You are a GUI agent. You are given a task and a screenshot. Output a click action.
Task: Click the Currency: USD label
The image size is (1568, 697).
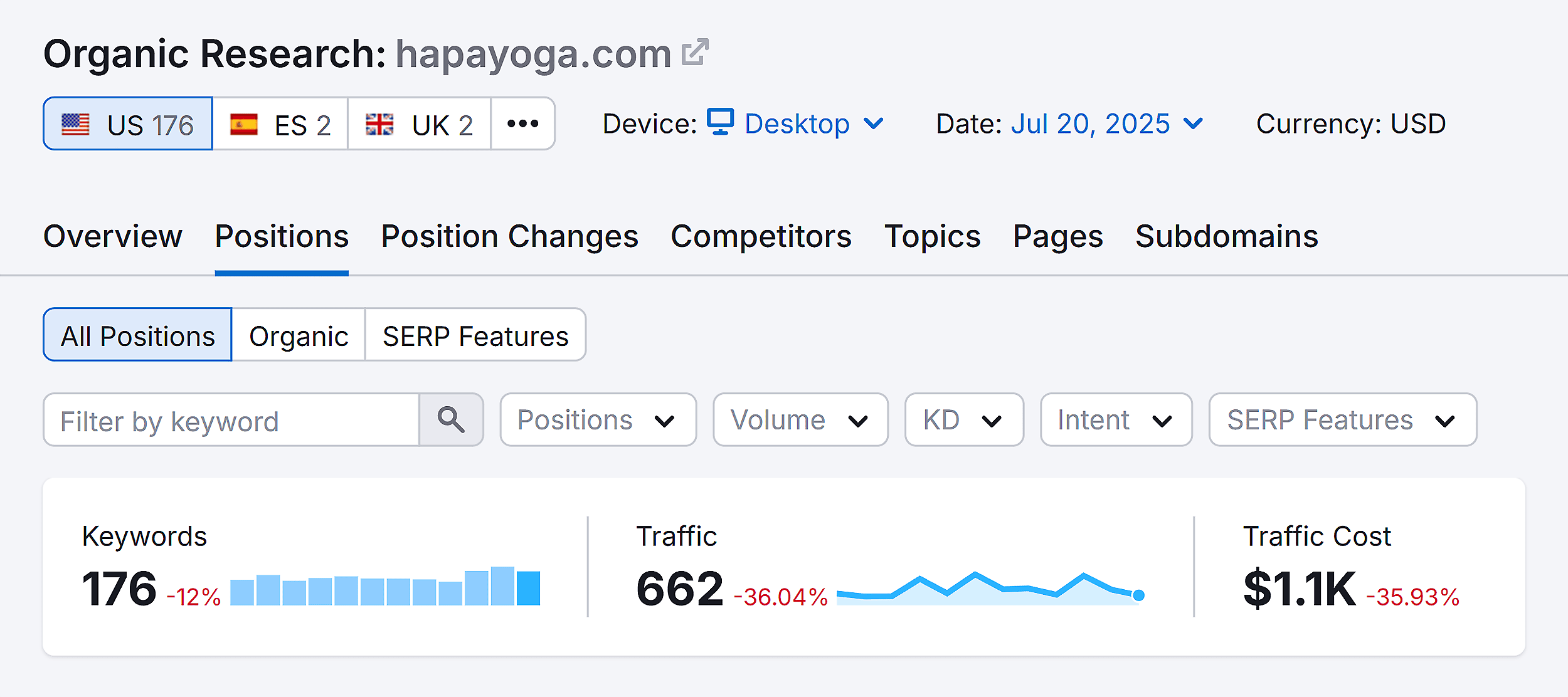coord(1351,123)
